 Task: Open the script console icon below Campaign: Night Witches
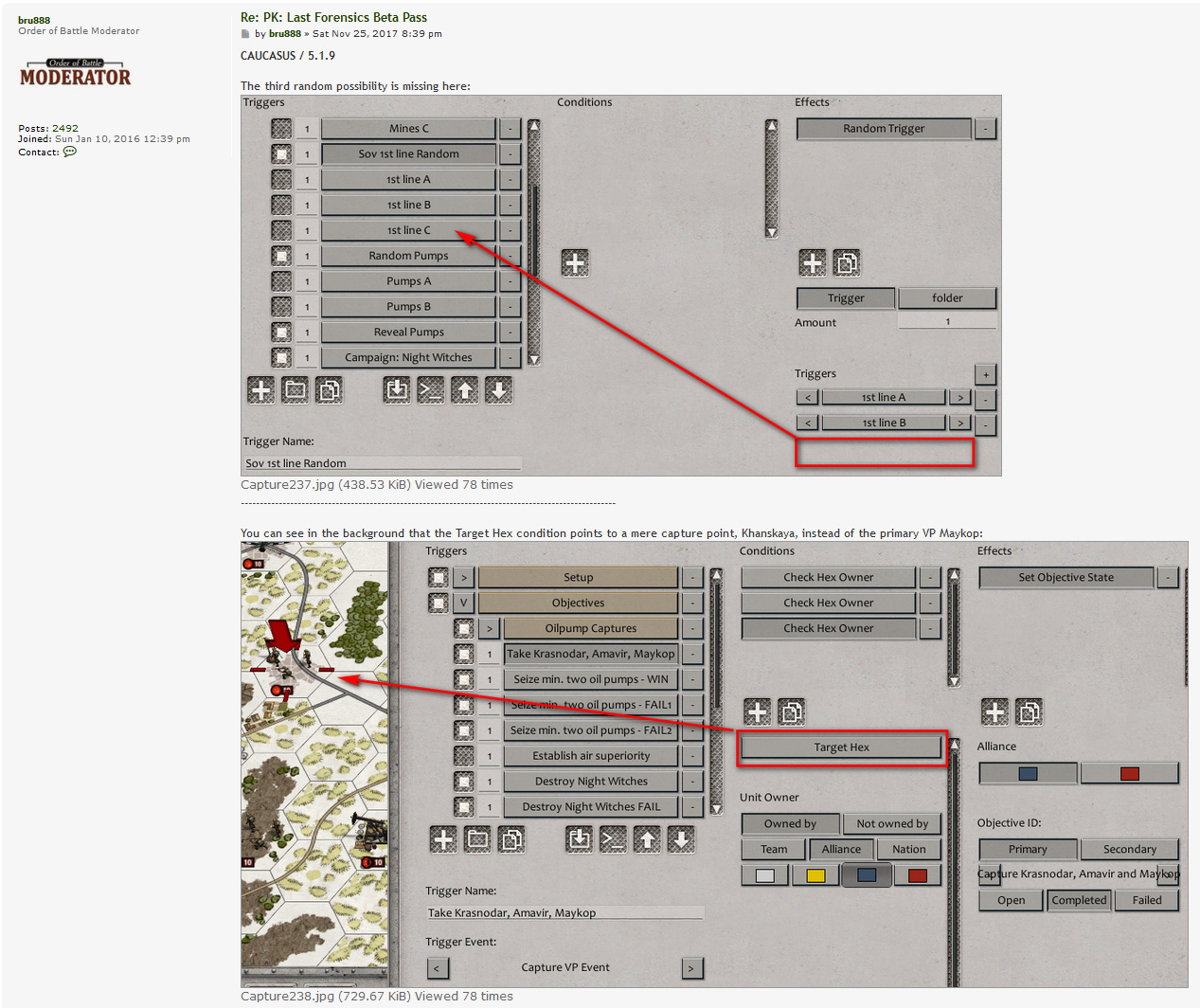pos(430,389)
